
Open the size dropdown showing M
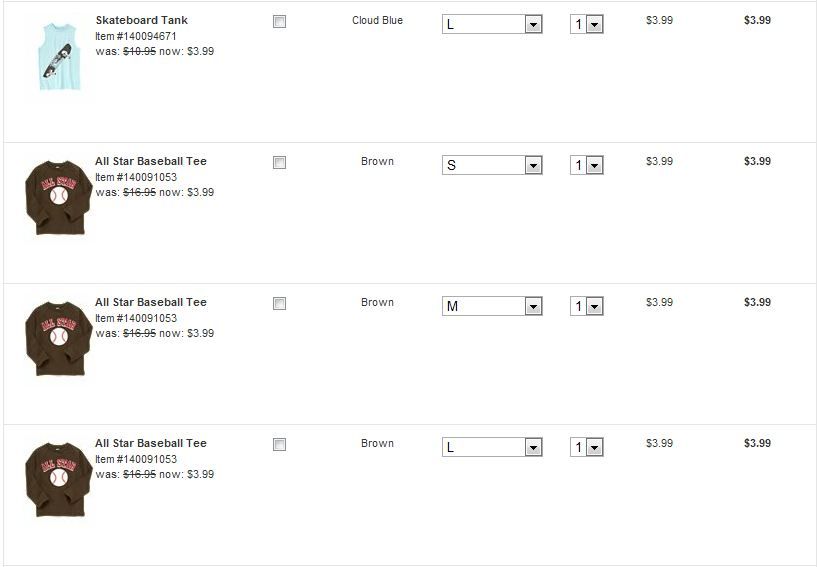pos(492,306)
